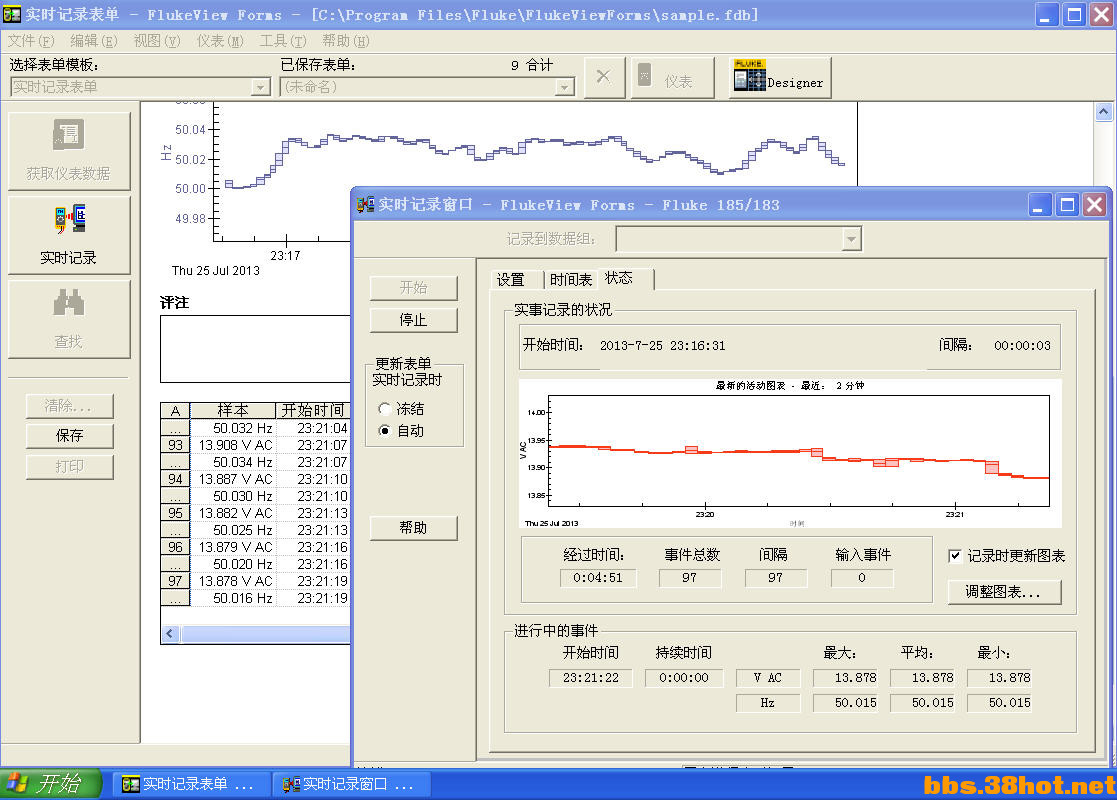This screenshot has height=800, width=1117.
Task: Click table horizontal scrollbar left arrow
Action: (170, 633)
